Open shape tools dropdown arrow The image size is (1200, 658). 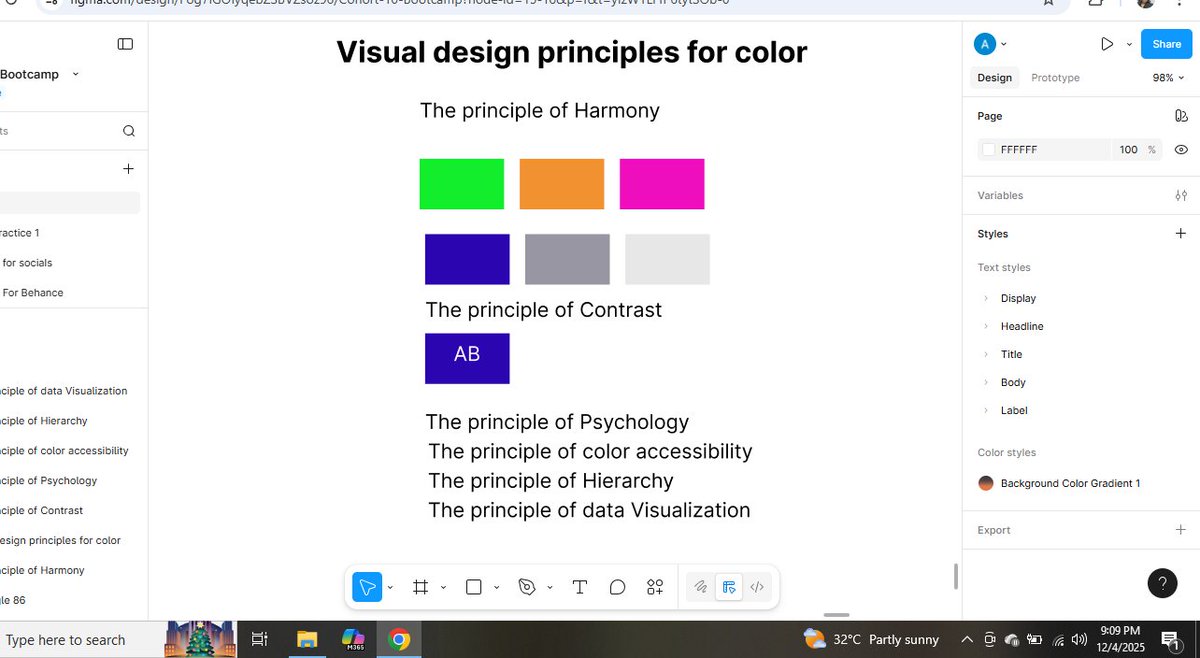[x=497, y=588]
